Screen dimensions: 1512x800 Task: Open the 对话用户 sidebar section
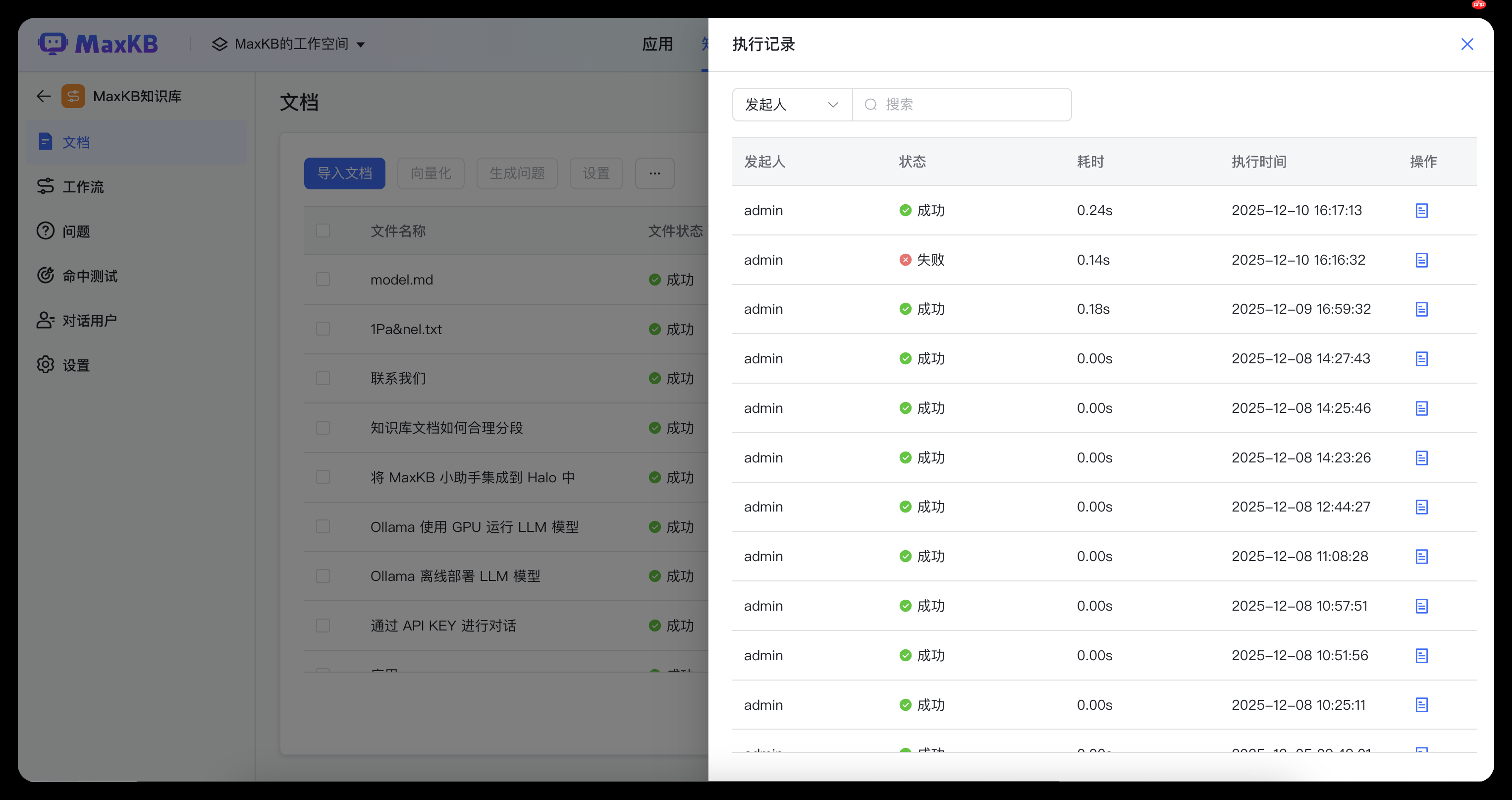tap(90, 320)
